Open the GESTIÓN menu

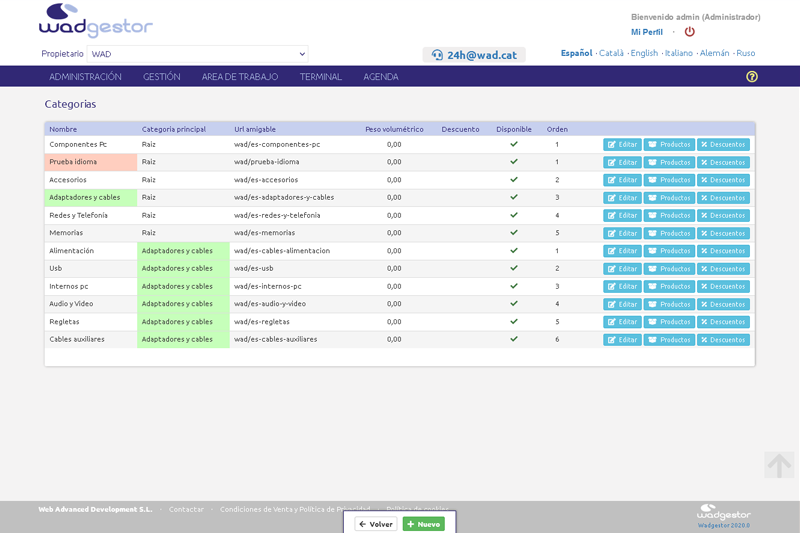(x=162, y=77)
